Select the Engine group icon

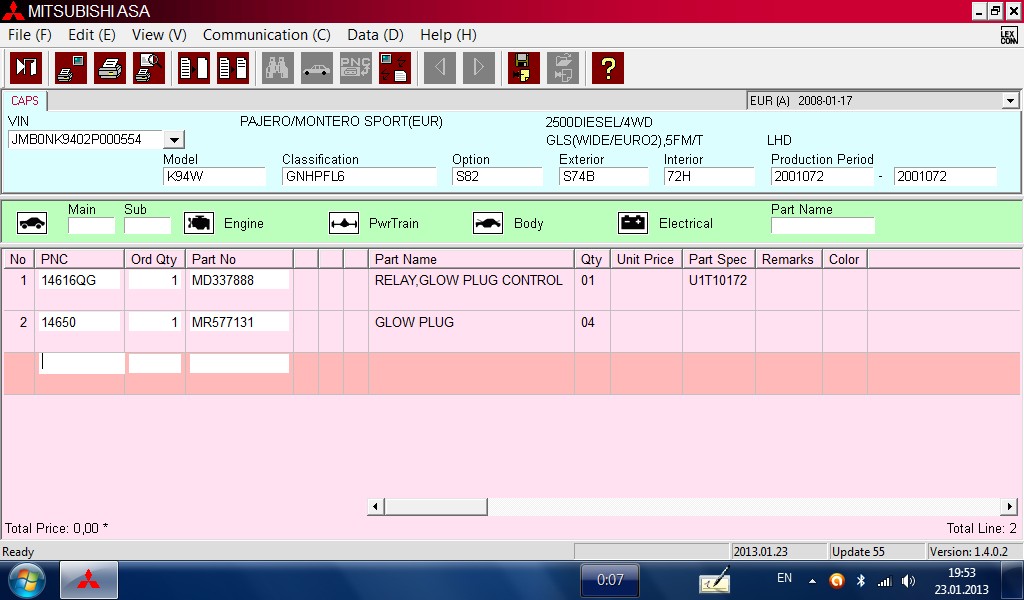point(200,223)
